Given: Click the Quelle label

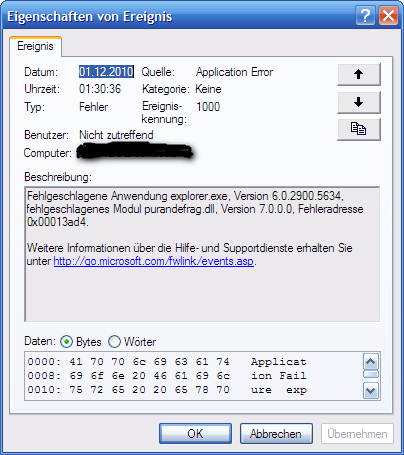Looking at the screenshot, I should [158, 72].
